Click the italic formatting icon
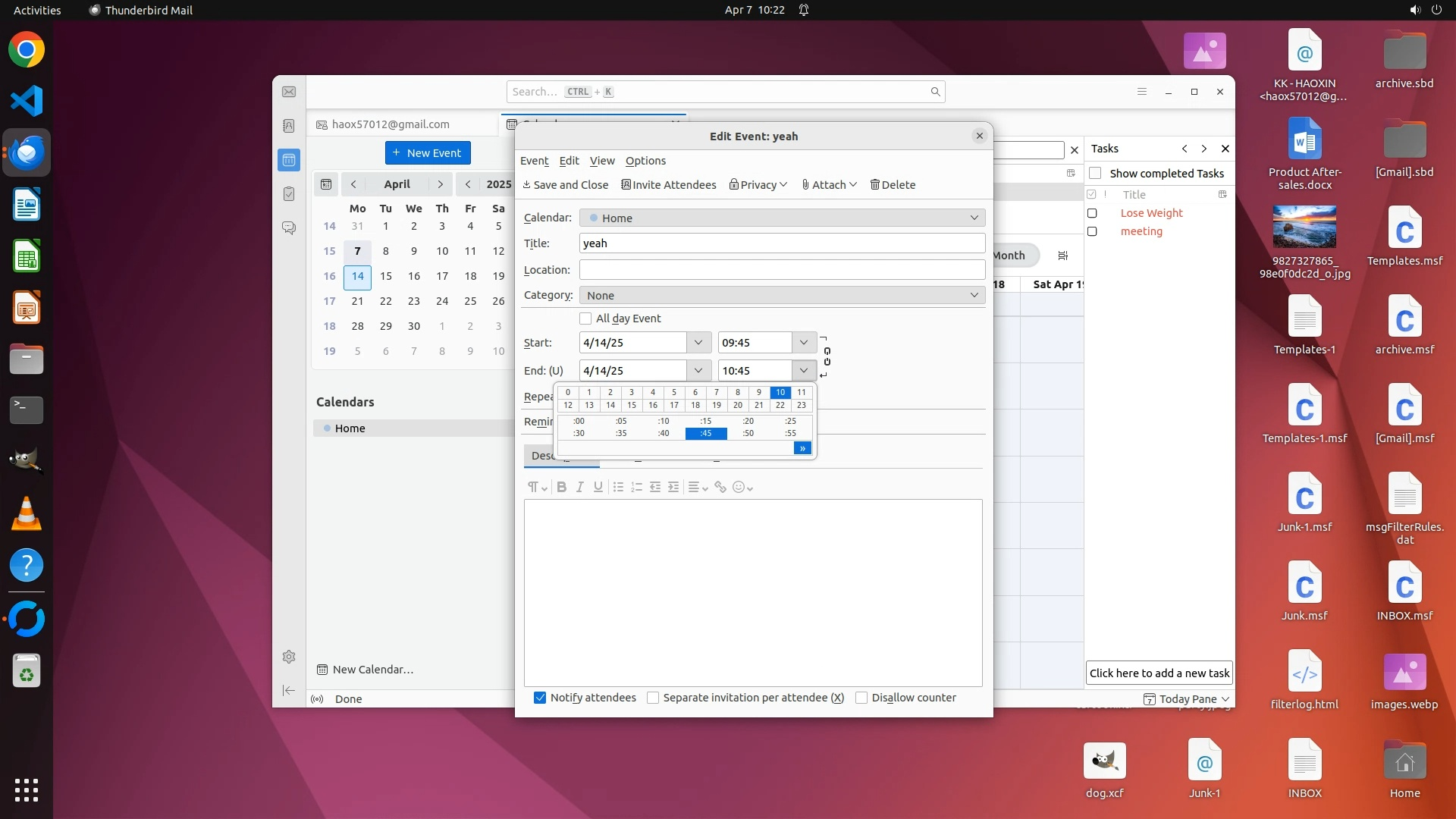The width and height of the screenshot is (1456, 819). coord(579,488)
